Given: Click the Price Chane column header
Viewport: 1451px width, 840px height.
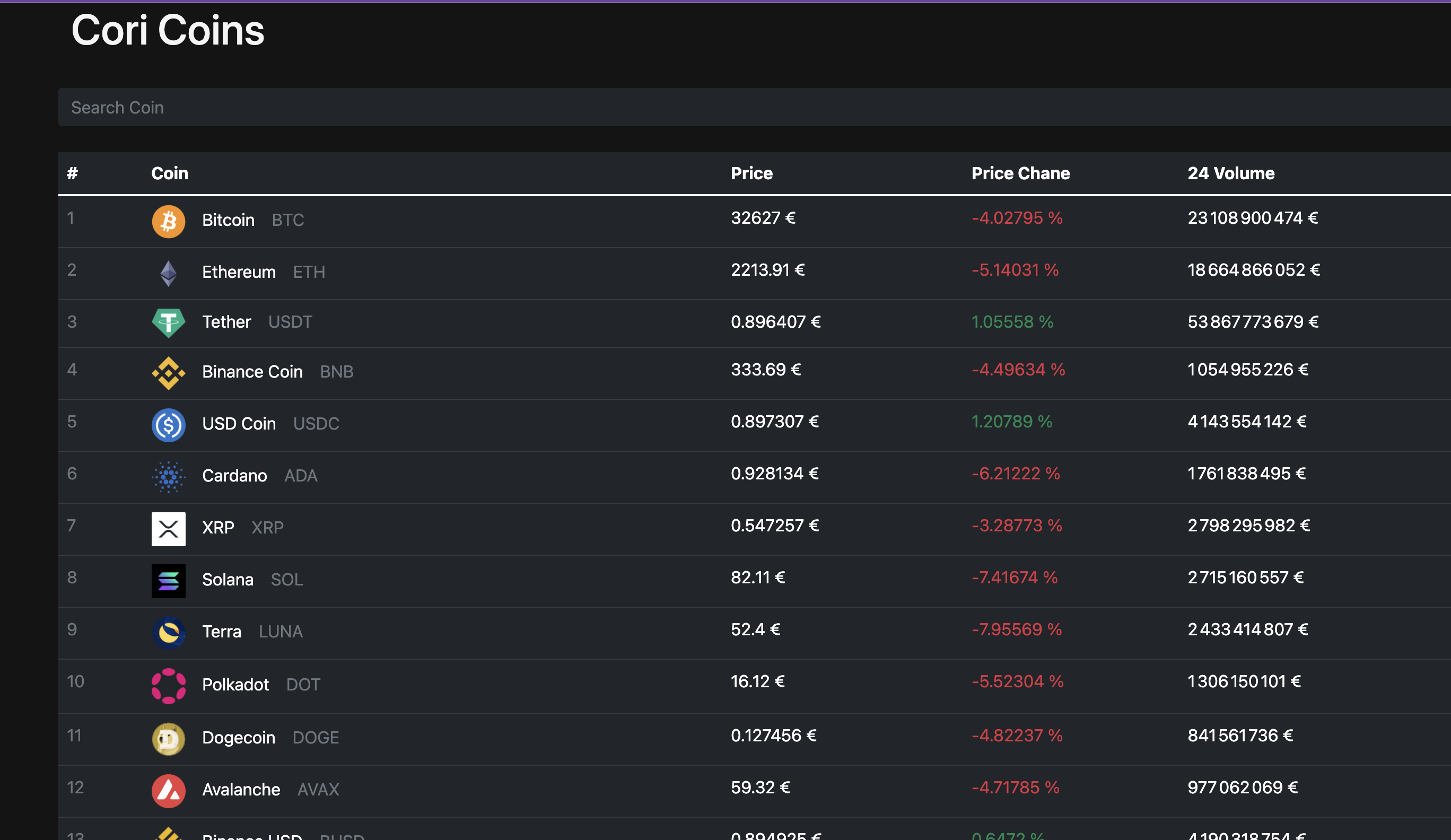Looking at the screenshot, I should click(1020, 173).
